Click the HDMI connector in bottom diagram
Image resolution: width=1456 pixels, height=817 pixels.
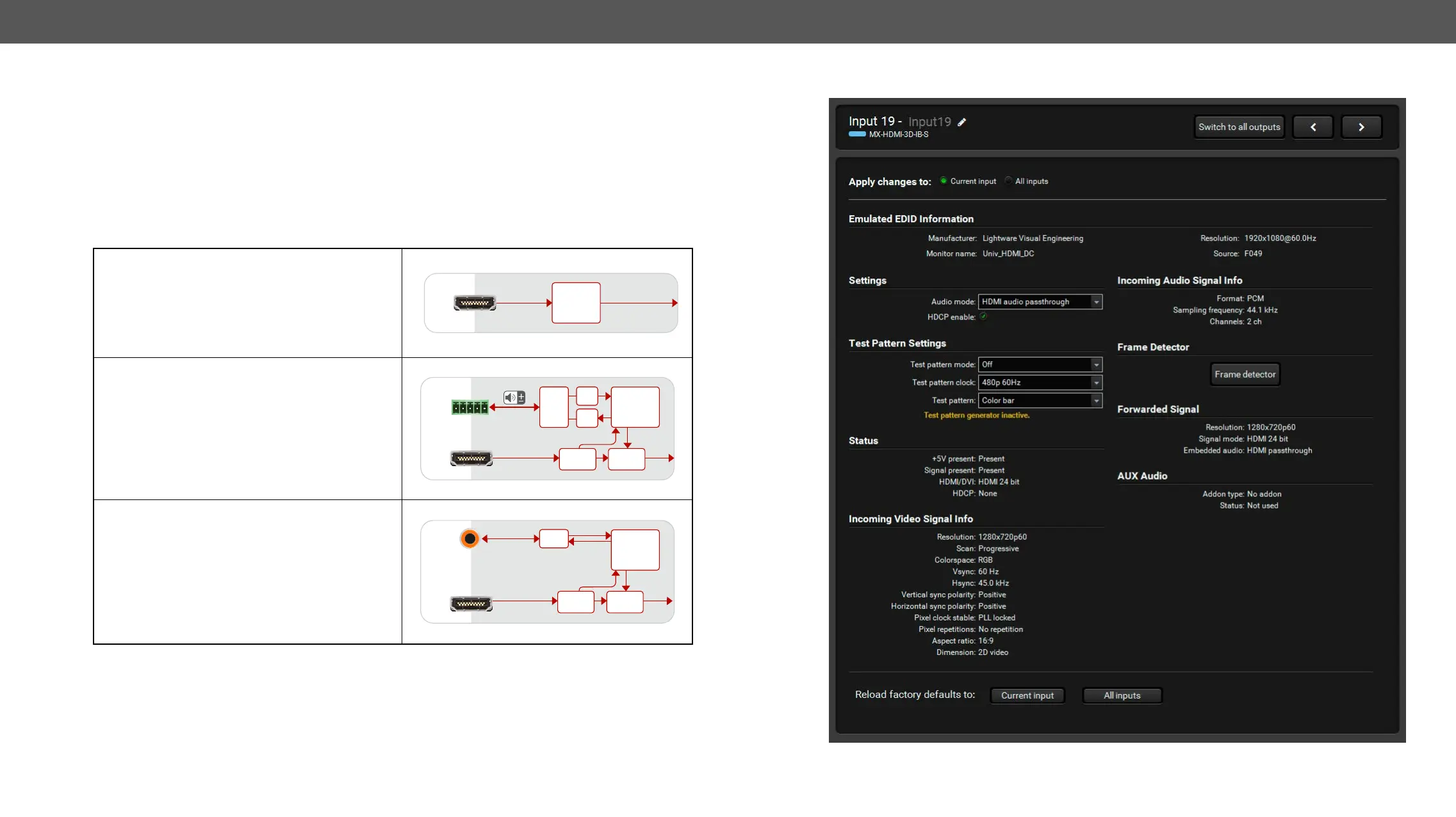471,604
